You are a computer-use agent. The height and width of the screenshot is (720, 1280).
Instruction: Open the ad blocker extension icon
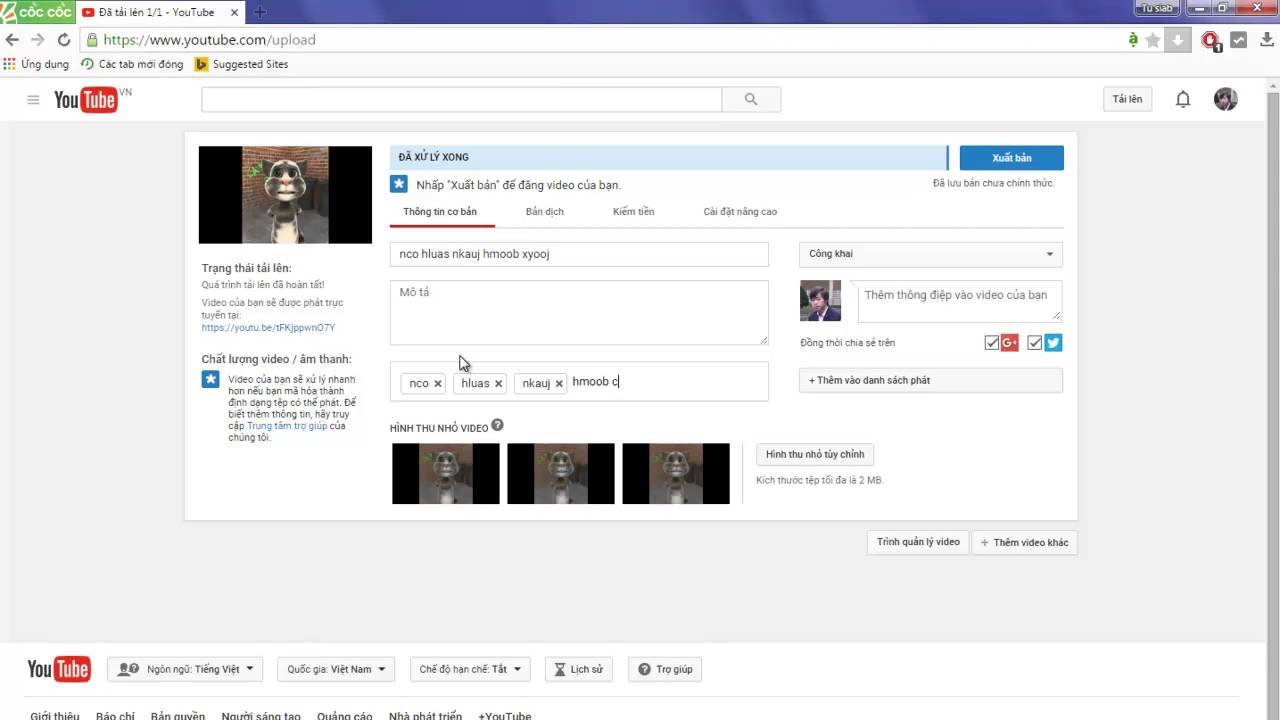(1211, 40)
